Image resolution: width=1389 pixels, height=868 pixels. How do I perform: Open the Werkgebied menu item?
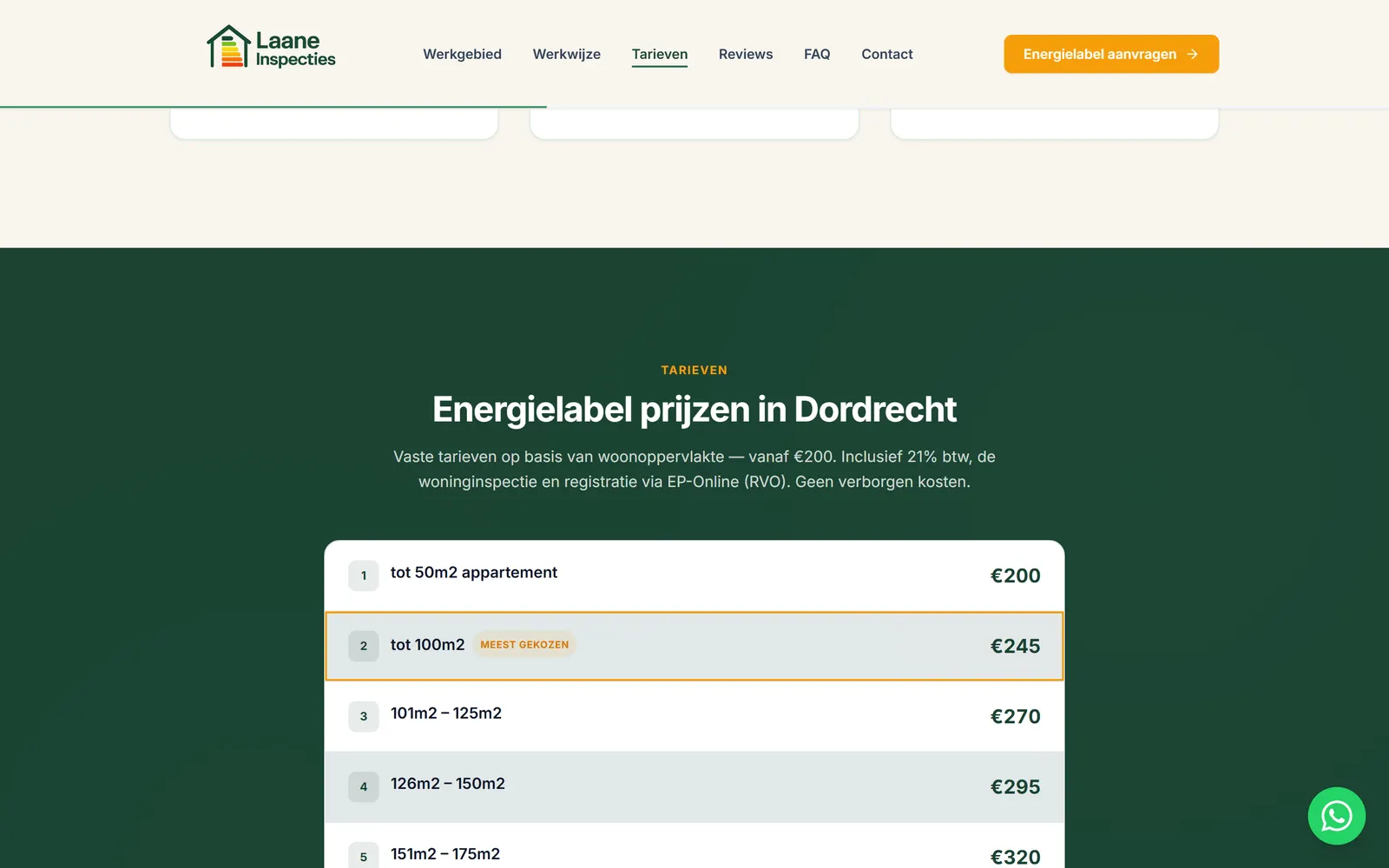pyautogui.click(x=462, y=54)
